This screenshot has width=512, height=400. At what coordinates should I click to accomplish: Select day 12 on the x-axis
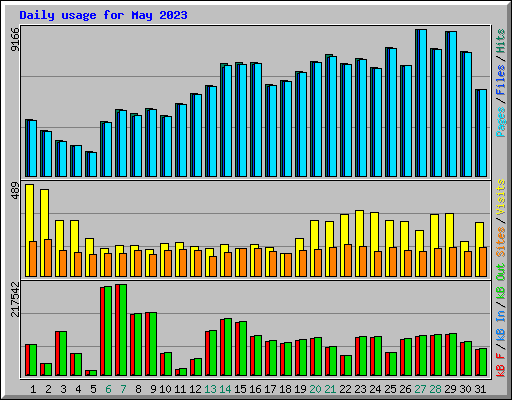[195, 389]
